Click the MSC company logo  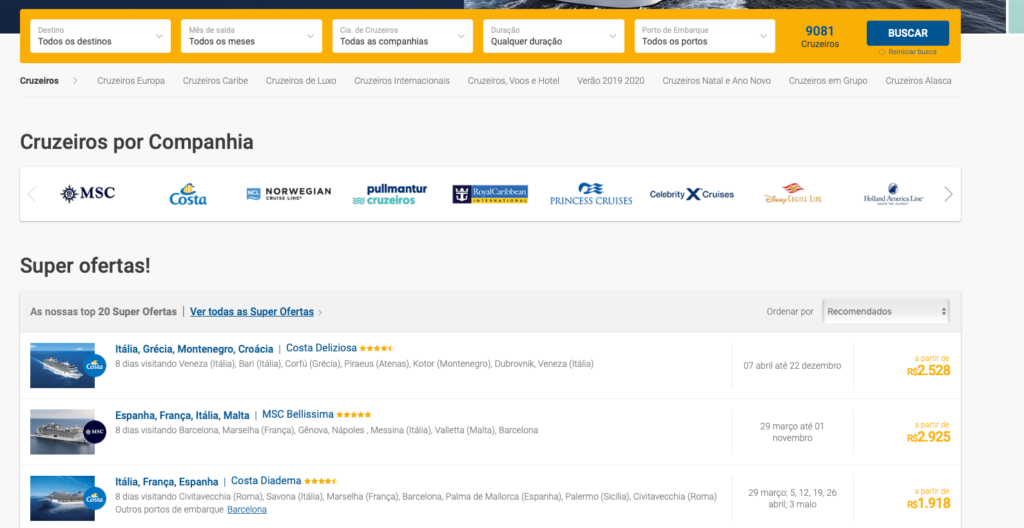(x=88, y=194)
